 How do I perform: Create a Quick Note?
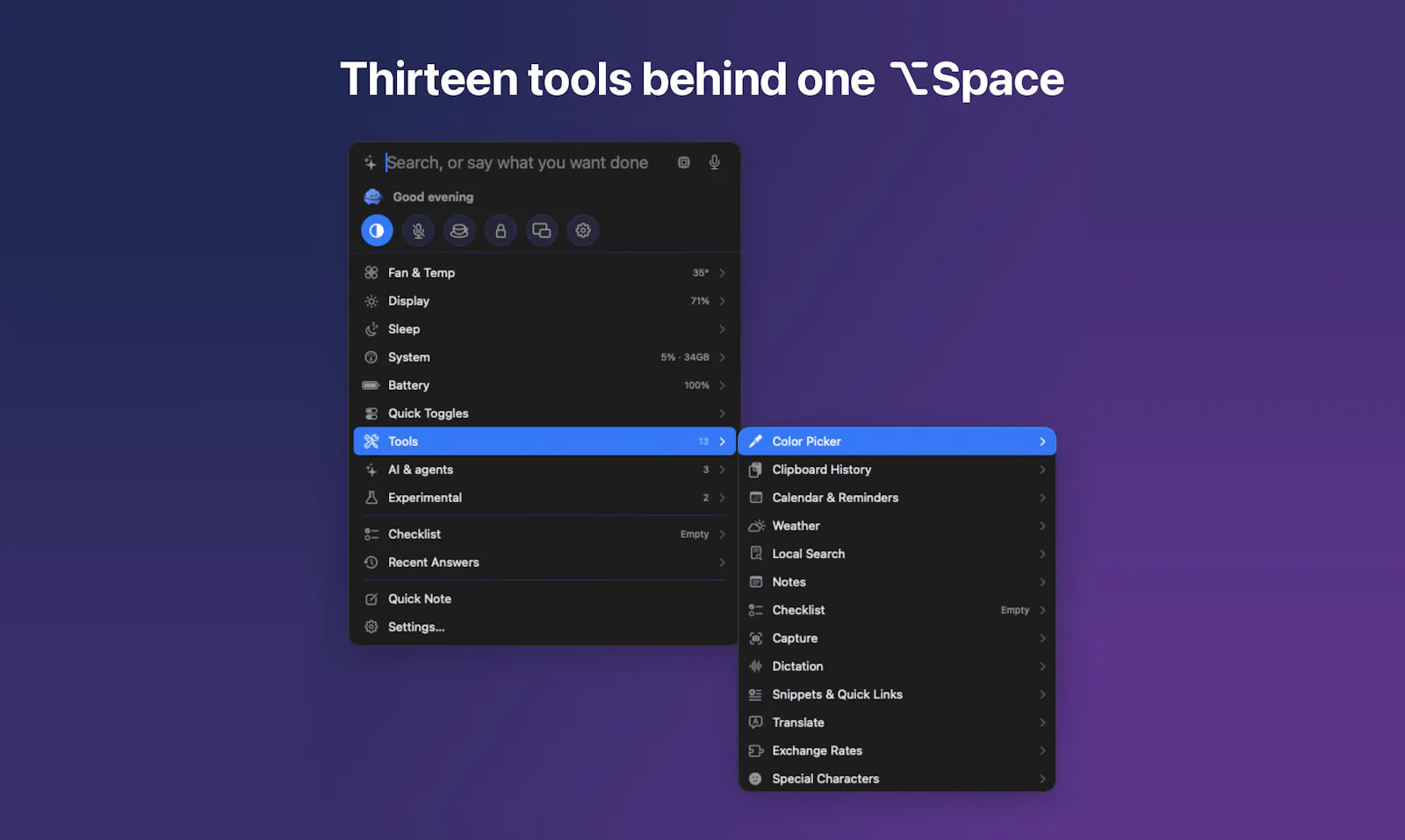544,599
